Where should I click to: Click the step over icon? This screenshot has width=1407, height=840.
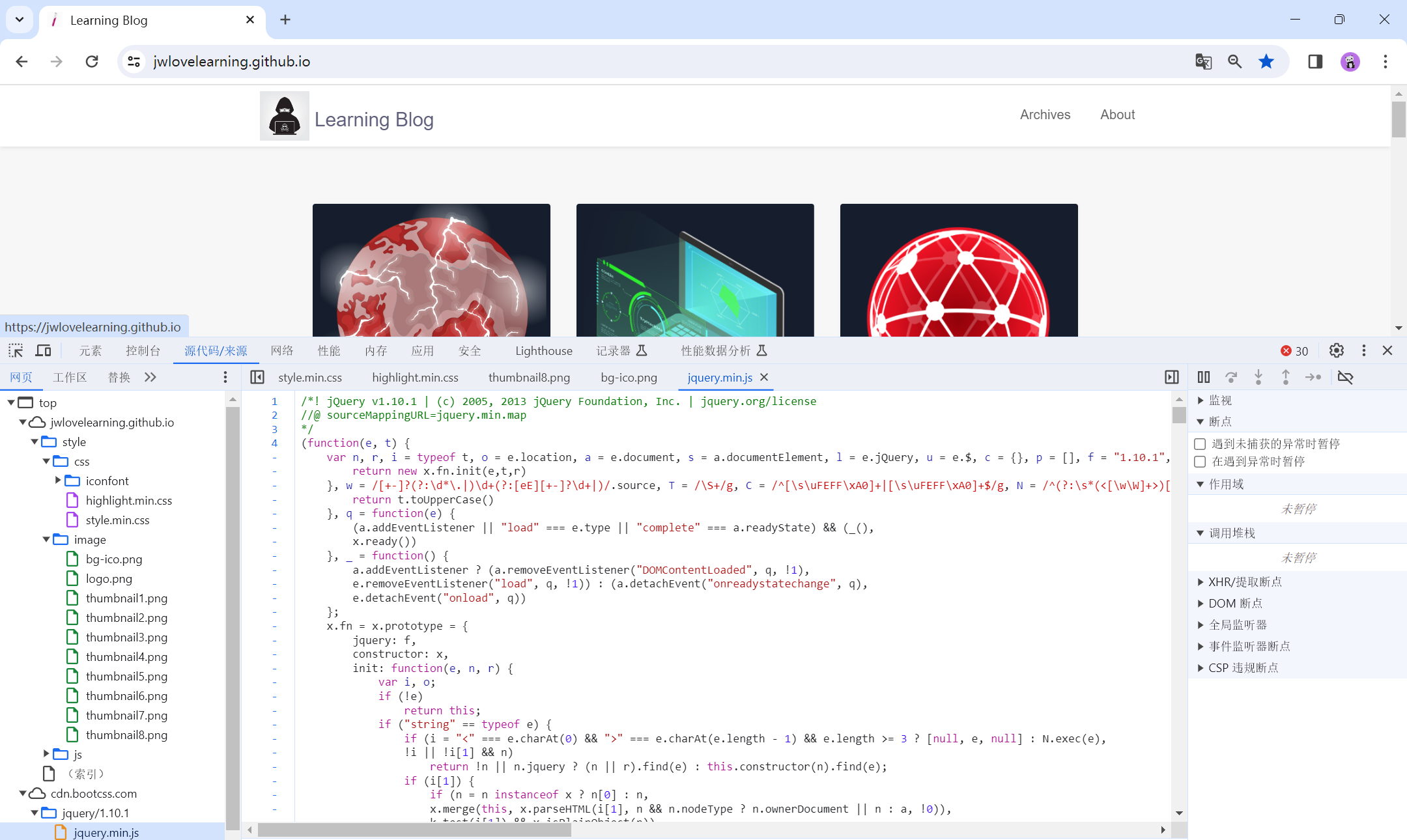click(x=1231, y=377)
